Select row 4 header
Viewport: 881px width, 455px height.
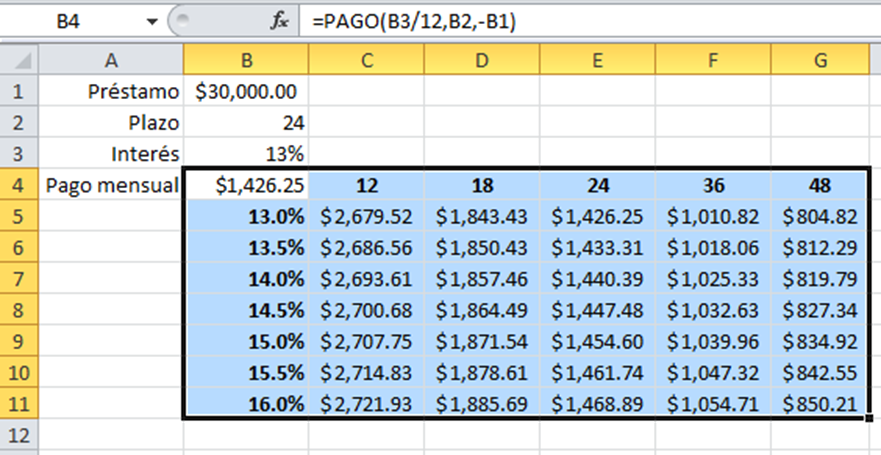coord(19,185)
